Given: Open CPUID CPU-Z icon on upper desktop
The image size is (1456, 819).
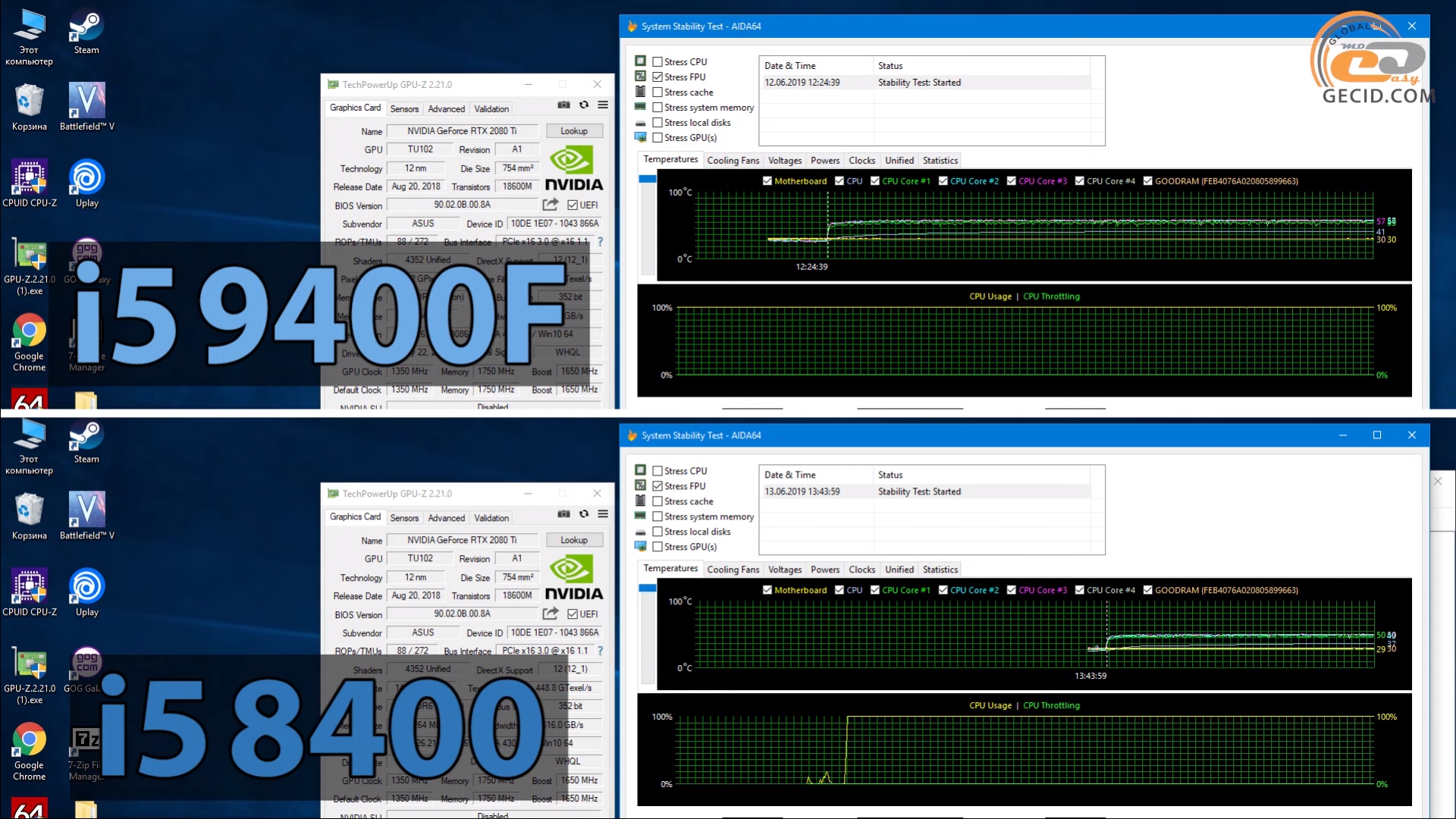Looking at the screenshot, I should [30, 184].
